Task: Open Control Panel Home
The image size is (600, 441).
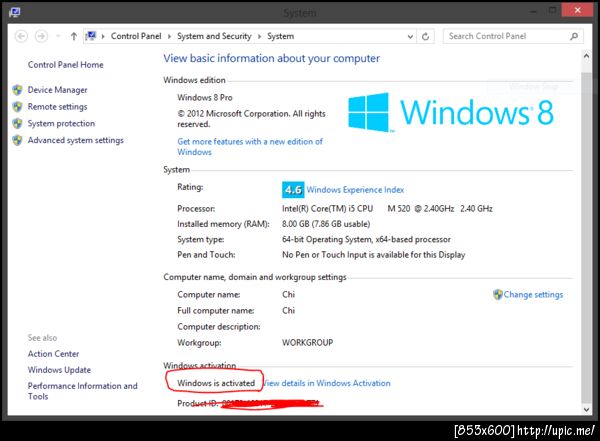Action: (65, 65)
